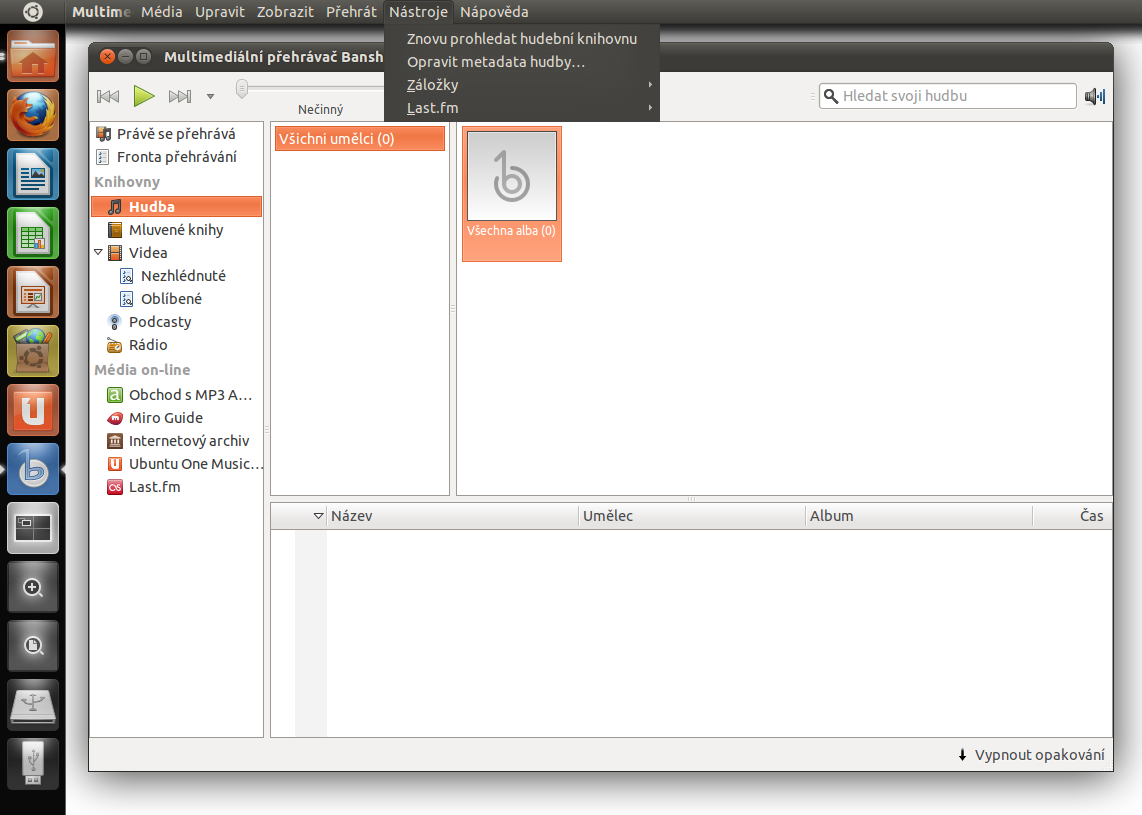
Task: Open 'Obchod s MP3 A…' store
Action: coord(179,395)
